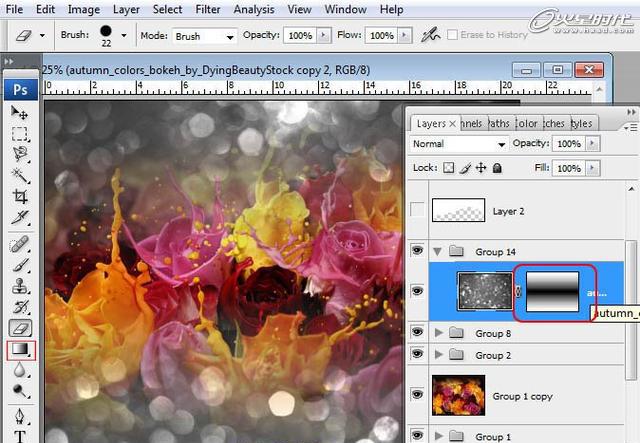This screenshot has height=443, width=640.
Task: Select the gradient layer mask thumbnail
Action: click(x=552, y=292)
